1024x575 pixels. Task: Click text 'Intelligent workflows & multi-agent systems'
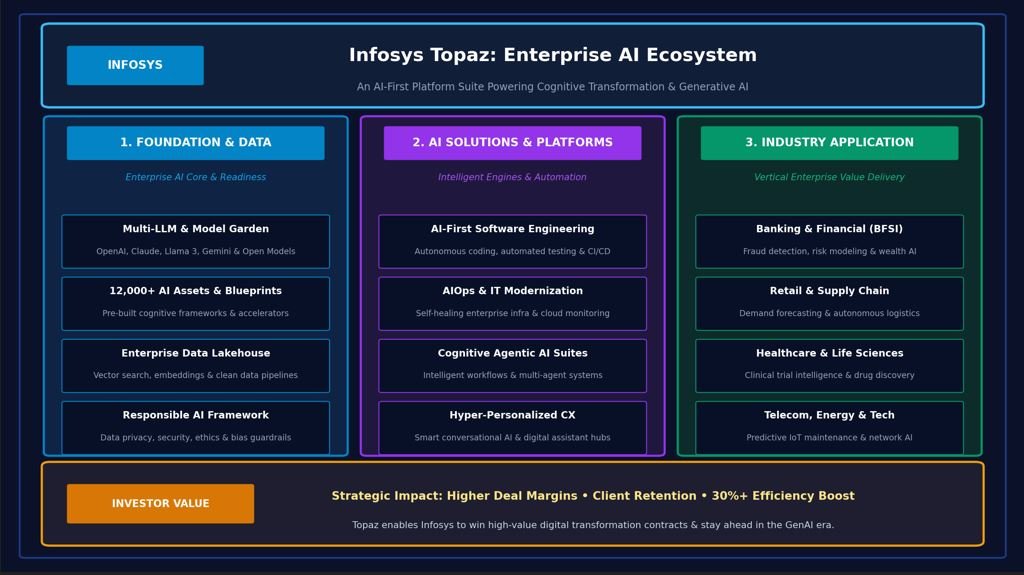click(513, 376)
